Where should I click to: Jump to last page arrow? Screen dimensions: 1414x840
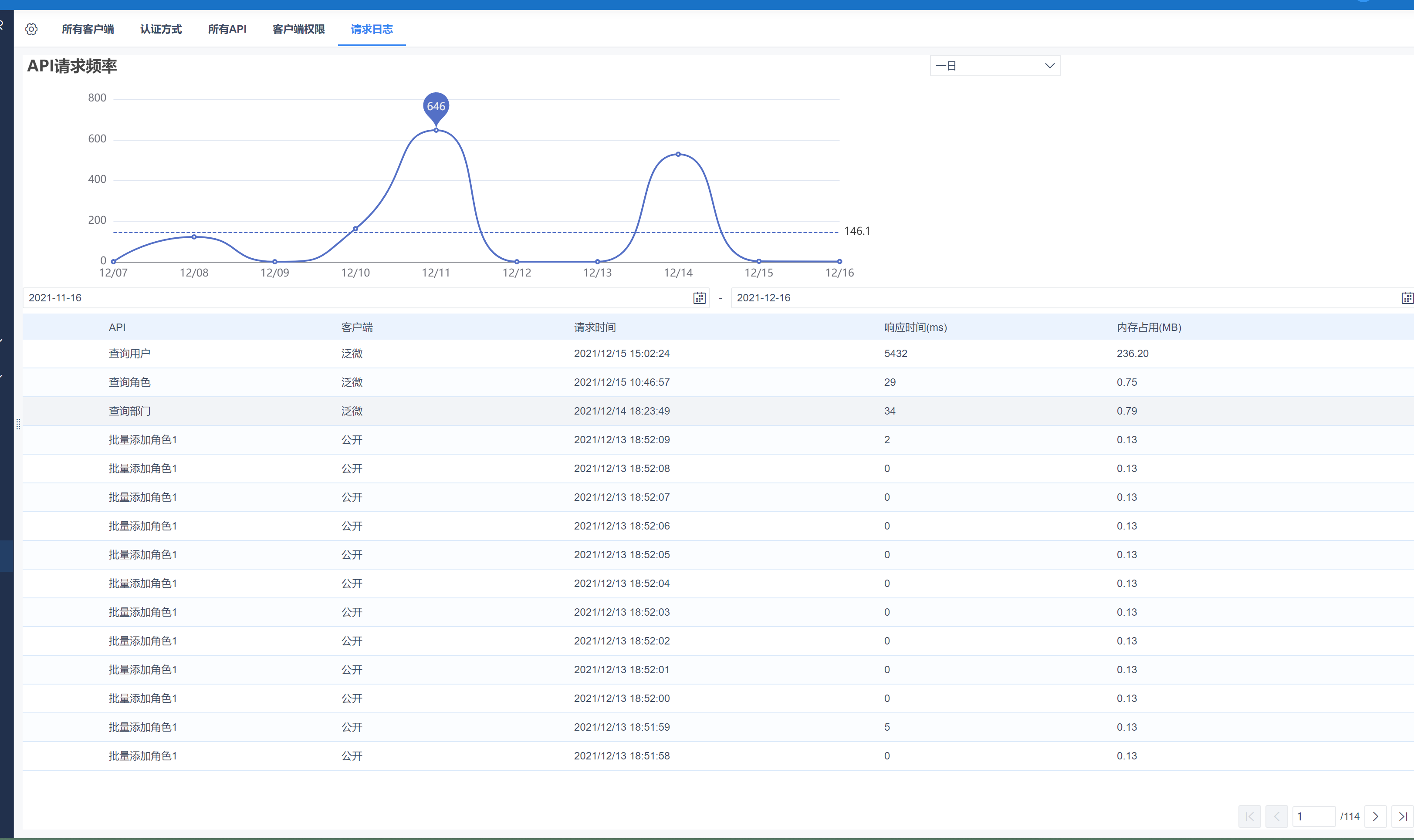[1402, 816]
